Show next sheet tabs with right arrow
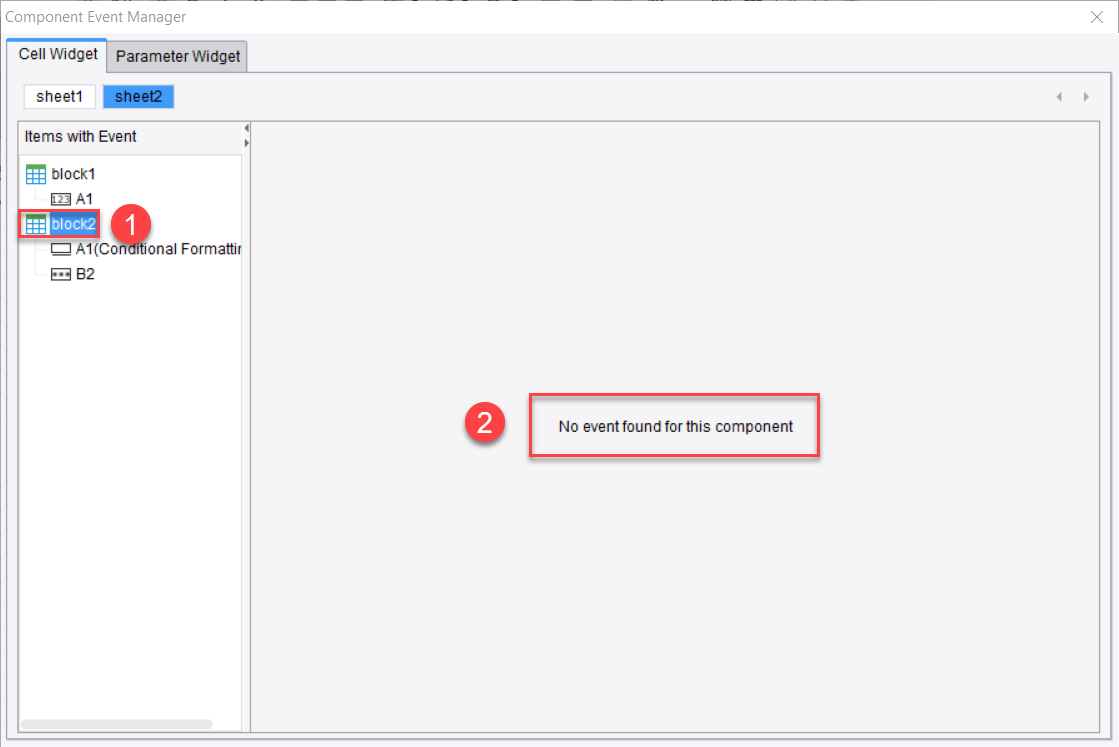Screen dimensions: 1119x747 click(x=1086, y=96)
